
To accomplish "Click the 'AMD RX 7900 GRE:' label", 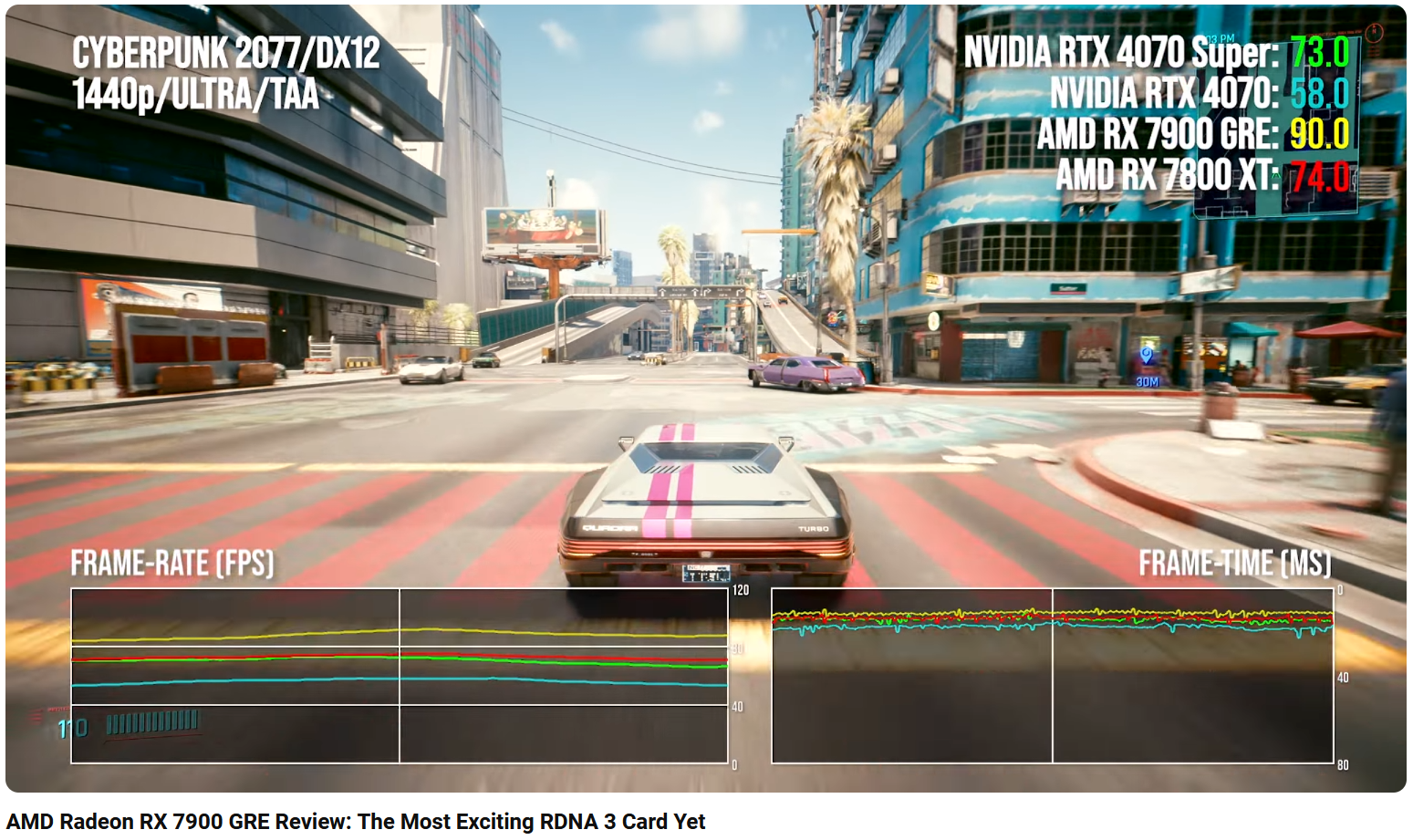I will coord(1158,134).
